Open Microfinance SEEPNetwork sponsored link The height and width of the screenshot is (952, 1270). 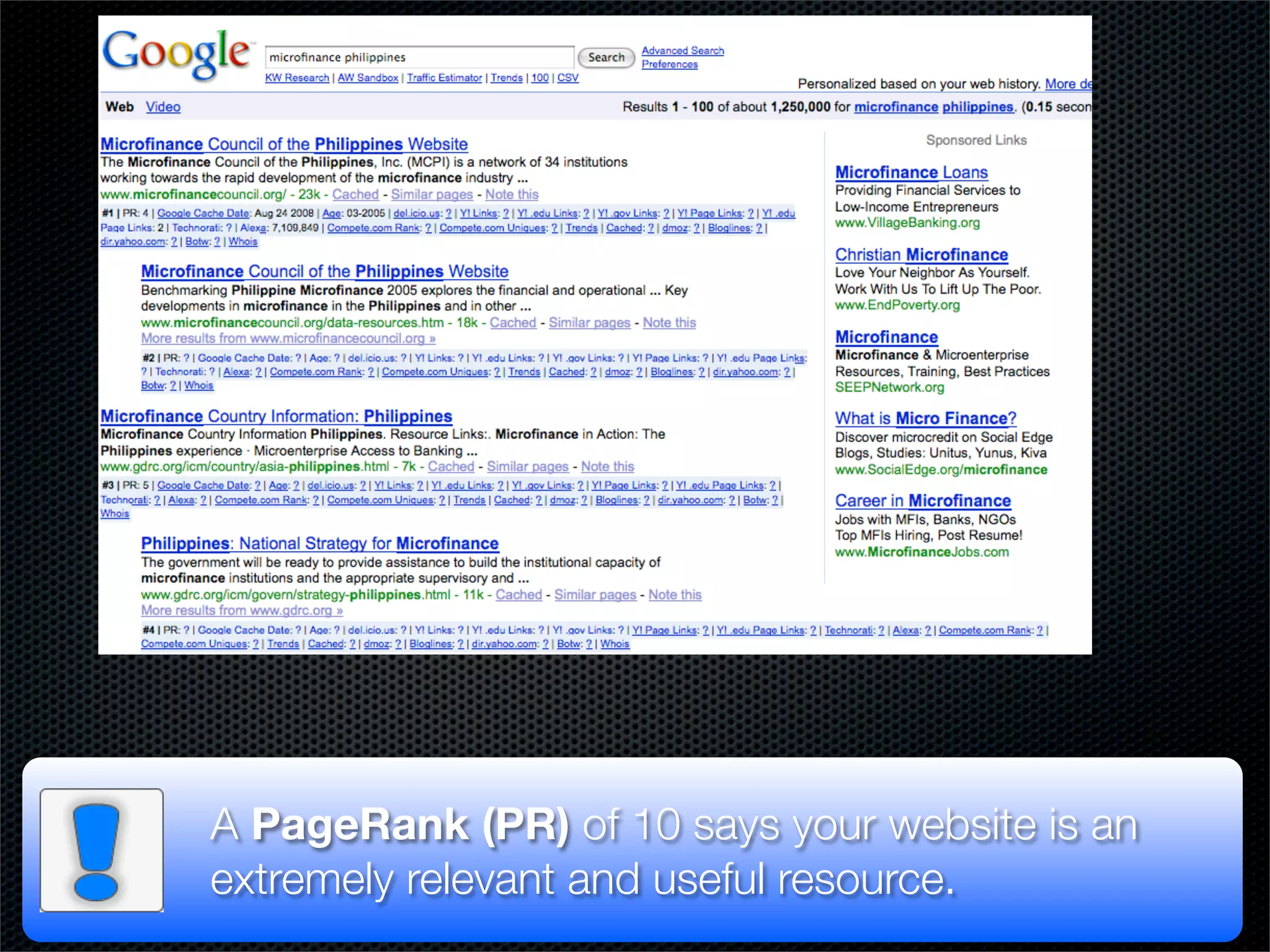pyautogui.click(x=886, y=338)
